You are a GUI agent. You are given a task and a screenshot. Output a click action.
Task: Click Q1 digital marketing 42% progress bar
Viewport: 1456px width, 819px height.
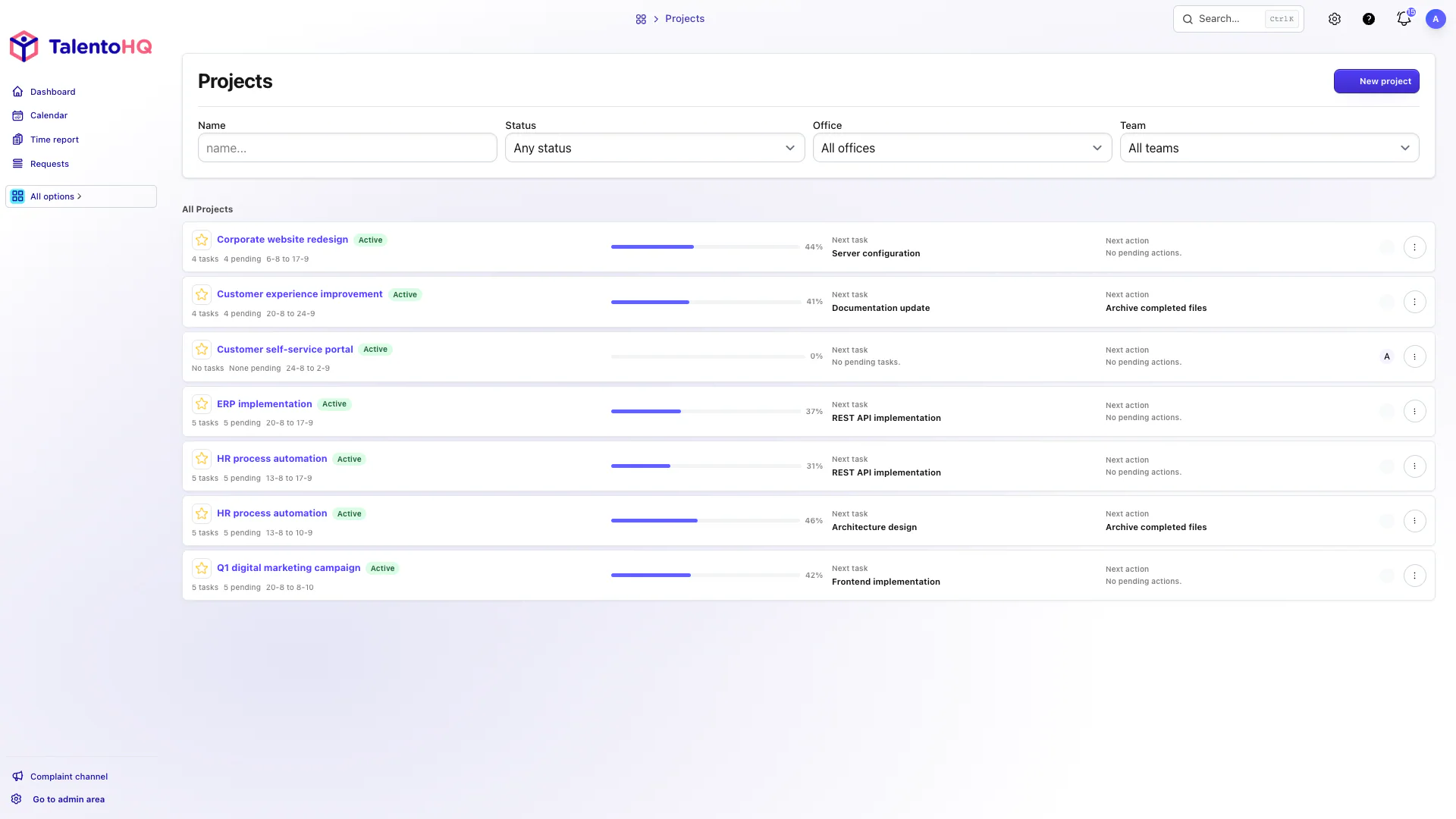click(x=706, y=576)
